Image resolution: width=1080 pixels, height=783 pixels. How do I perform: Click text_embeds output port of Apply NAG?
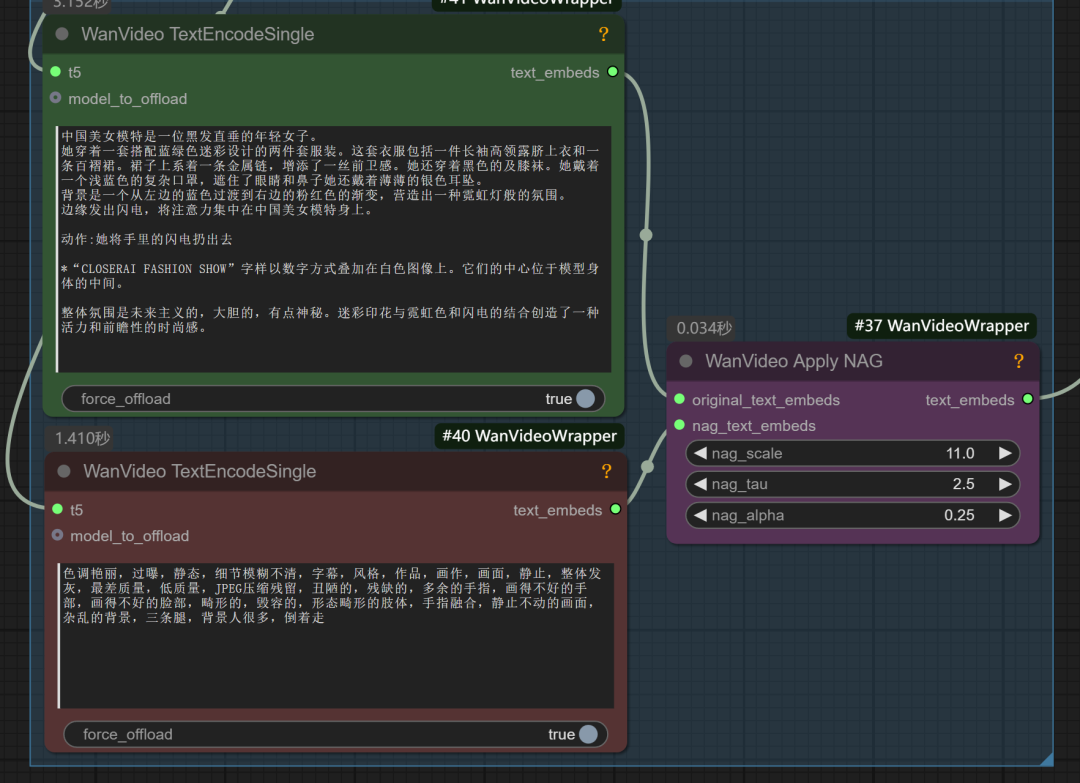1028,399
